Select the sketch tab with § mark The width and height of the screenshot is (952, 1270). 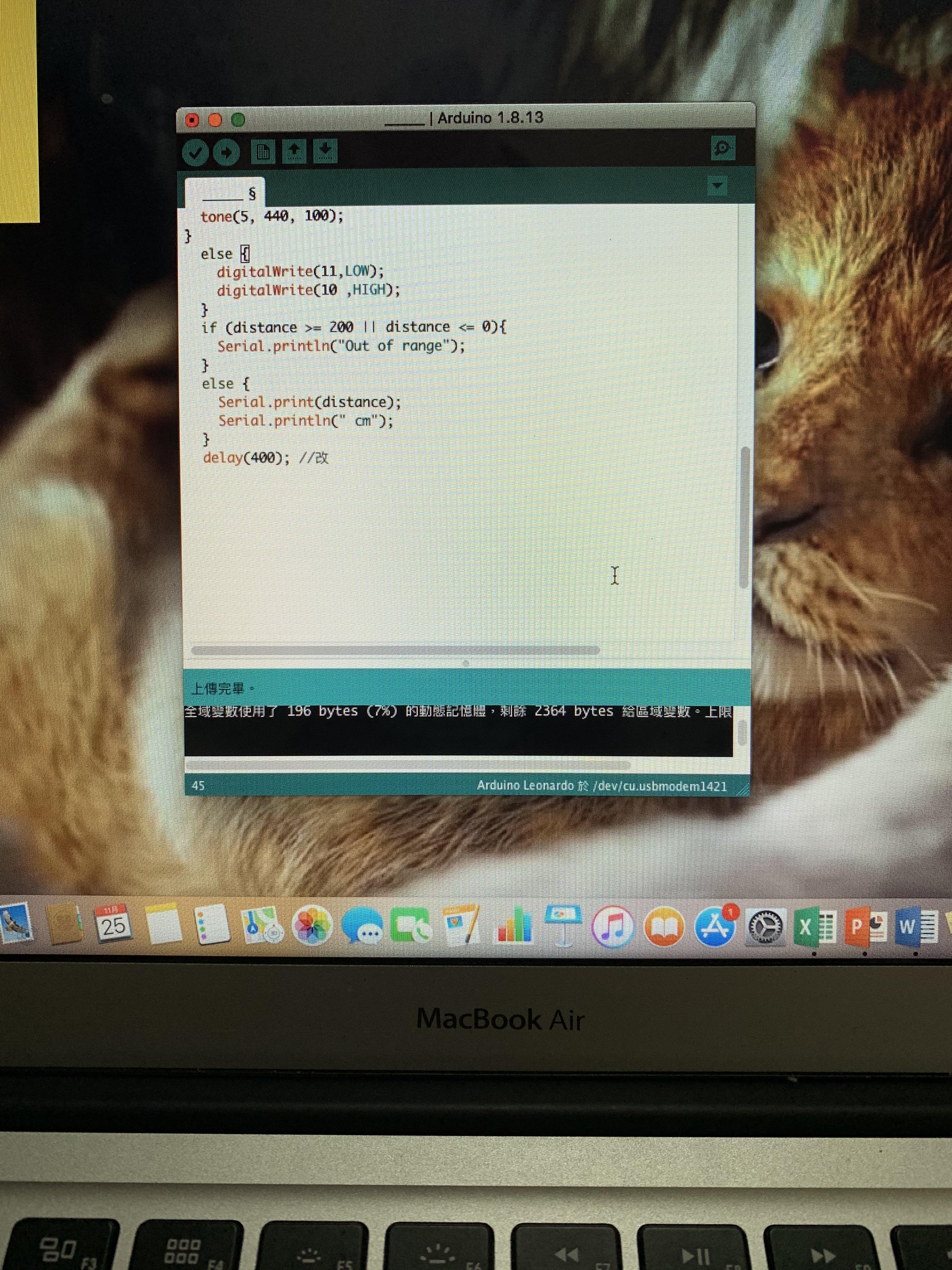tap(225, 194)
